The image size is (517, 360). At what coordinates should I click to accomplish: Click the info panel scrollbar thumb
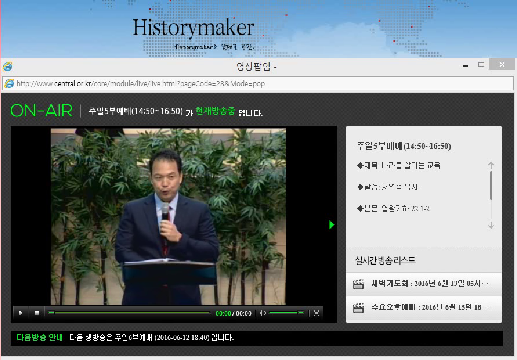491,185
